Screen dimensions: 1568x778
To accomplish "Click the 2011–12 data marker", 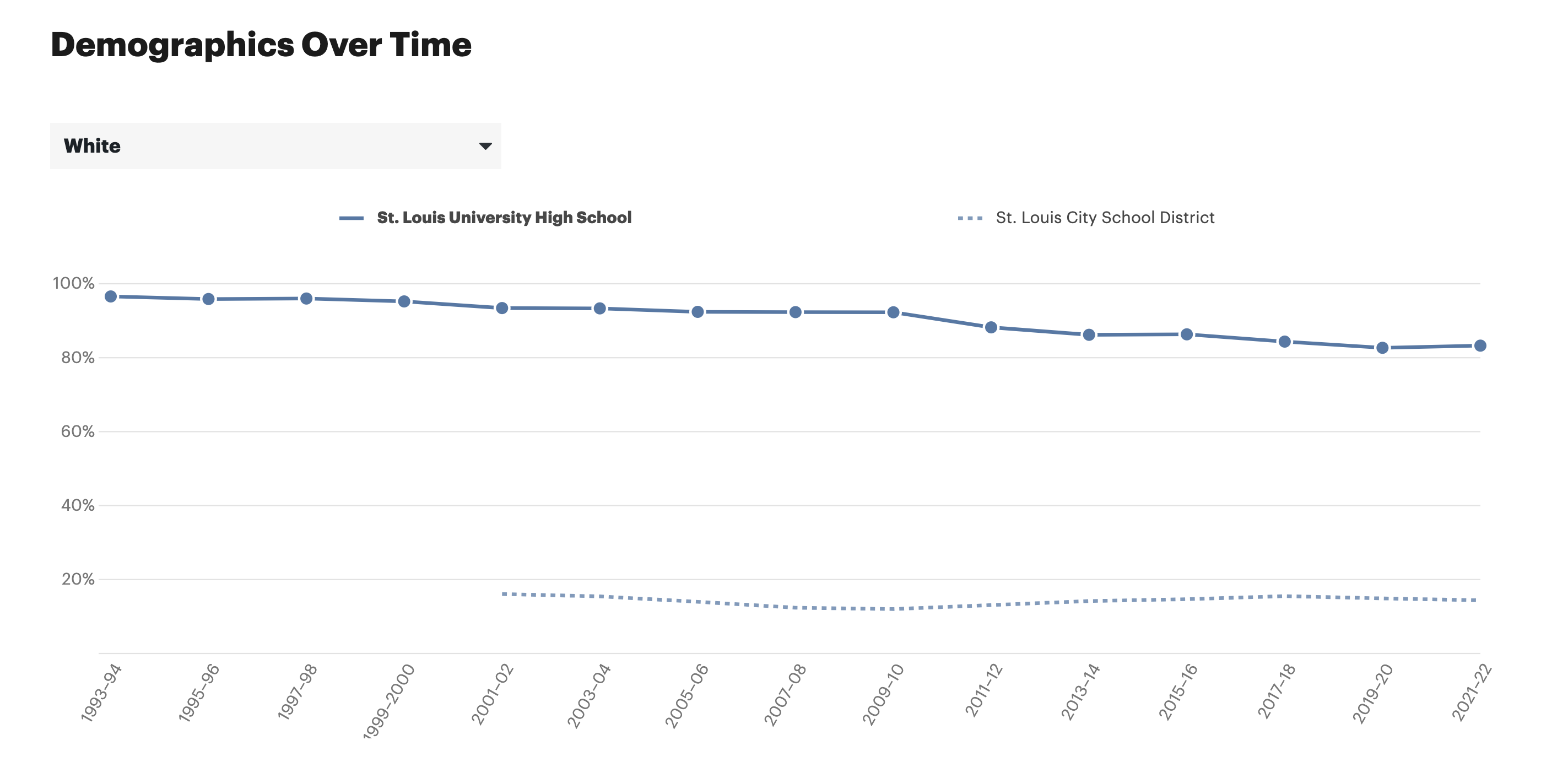I will click(x=991, y=327).
